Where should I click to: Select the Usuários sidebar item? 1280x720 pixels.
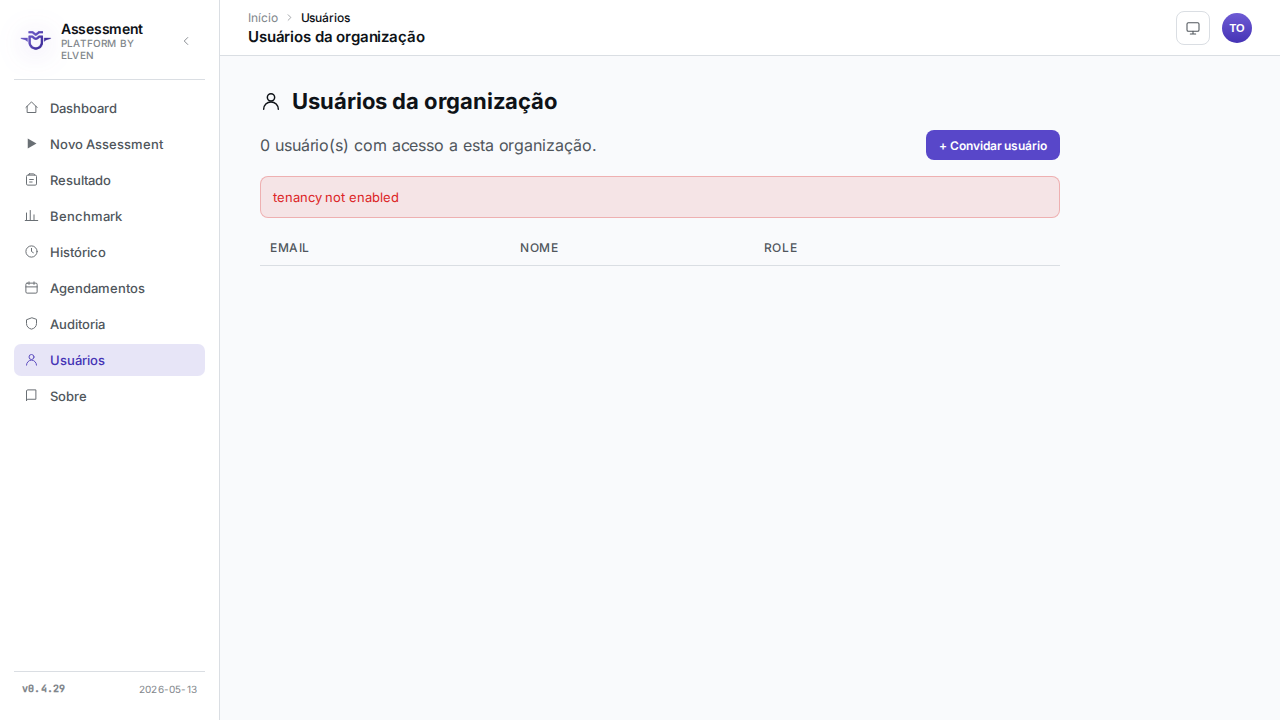click(109, 360)
